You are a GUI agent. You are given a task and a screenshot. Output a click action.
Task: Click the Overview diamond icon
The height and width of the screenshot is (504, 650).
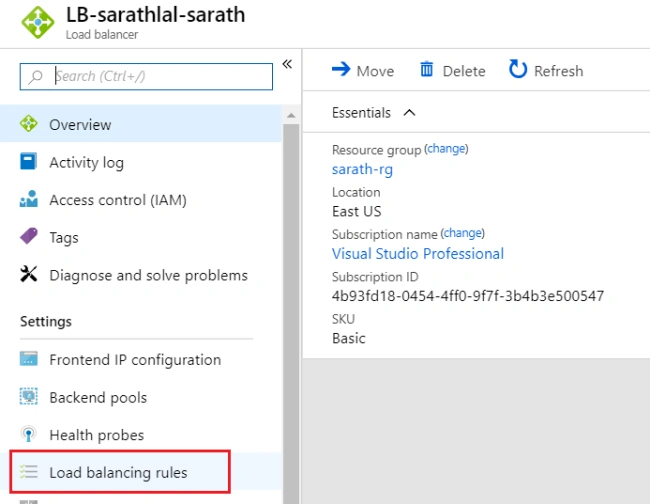[x=29, y=124]
